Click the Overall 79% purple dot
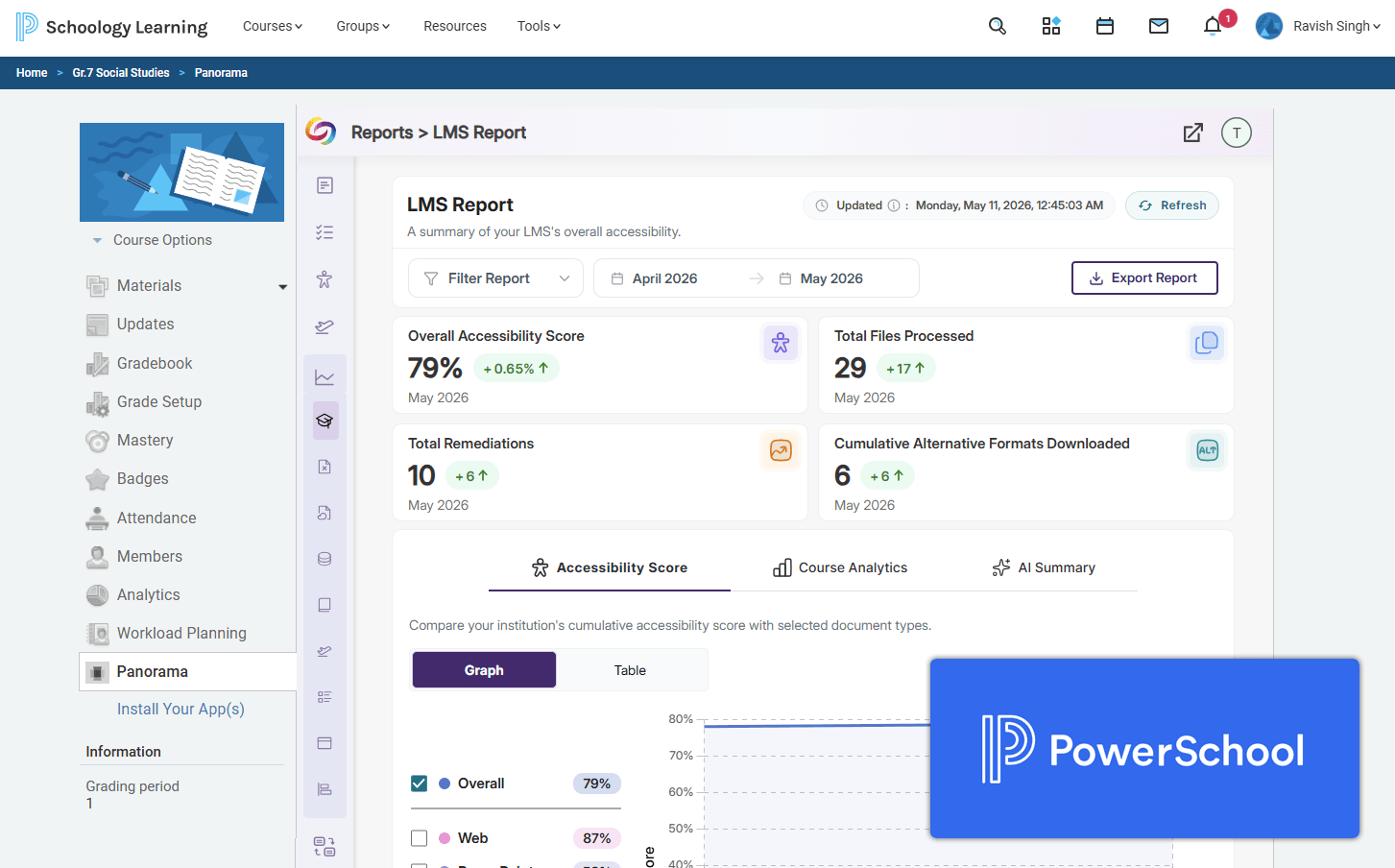The width and height of the screenshot is (1395, 868). coord(445,784)
